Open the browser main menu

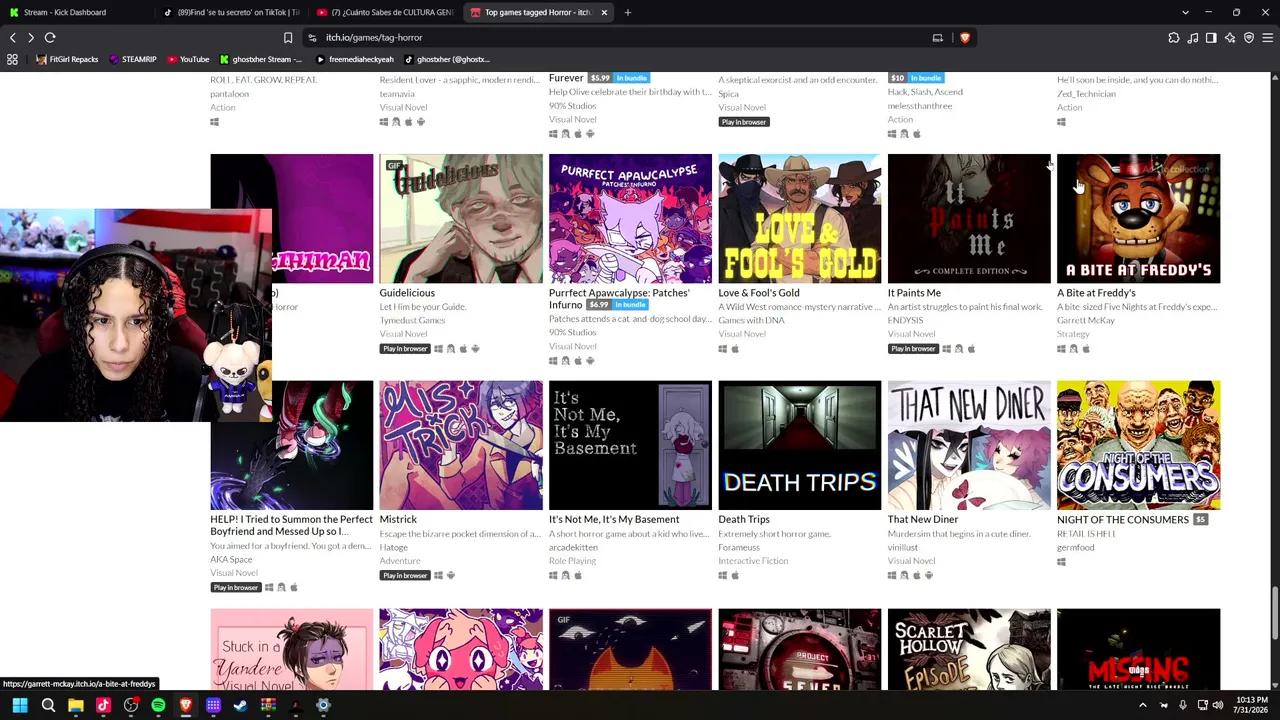pos(1267,38)
